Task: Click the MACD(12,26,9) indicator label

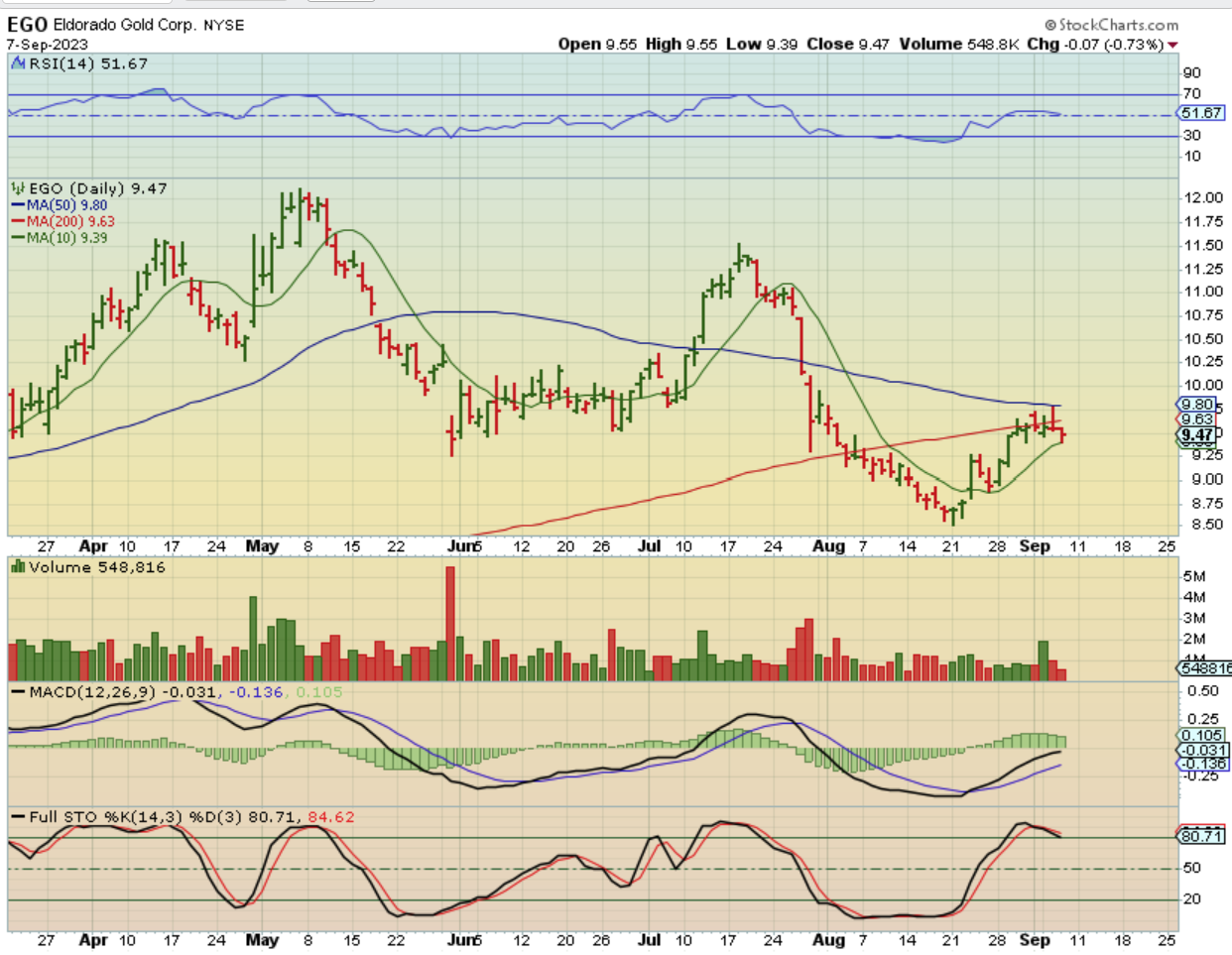Action: [92, 691]
